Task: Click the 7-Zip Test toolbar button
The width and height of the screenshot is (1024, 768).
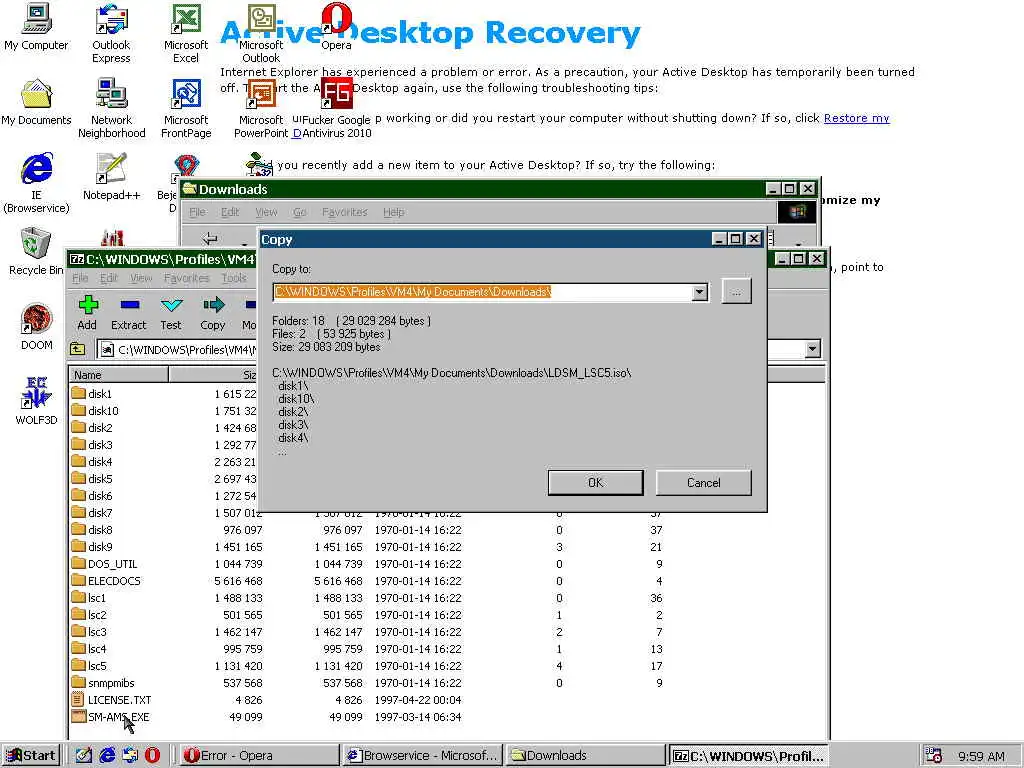Action: tap(171, 313)
